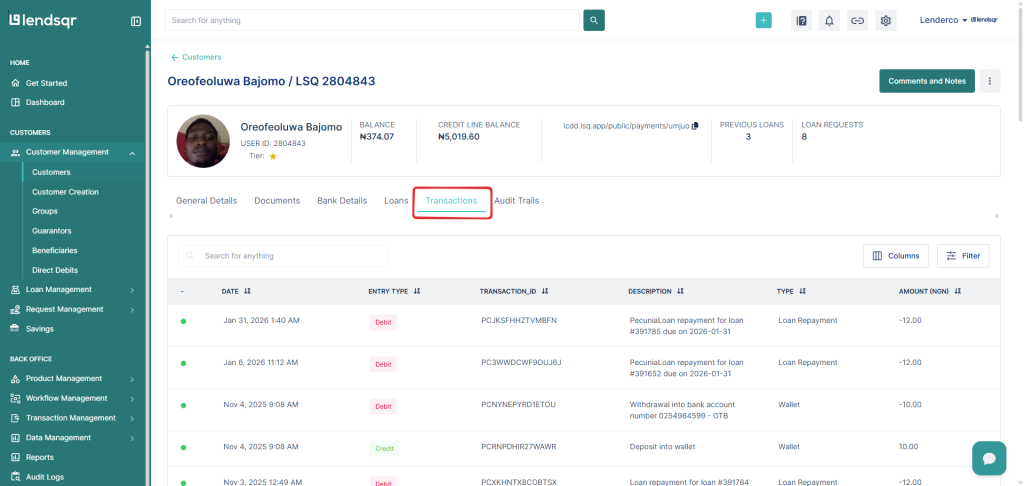Copy the payment link via copy icon
The image size is (1024, 486).
[x=695, y=126]
